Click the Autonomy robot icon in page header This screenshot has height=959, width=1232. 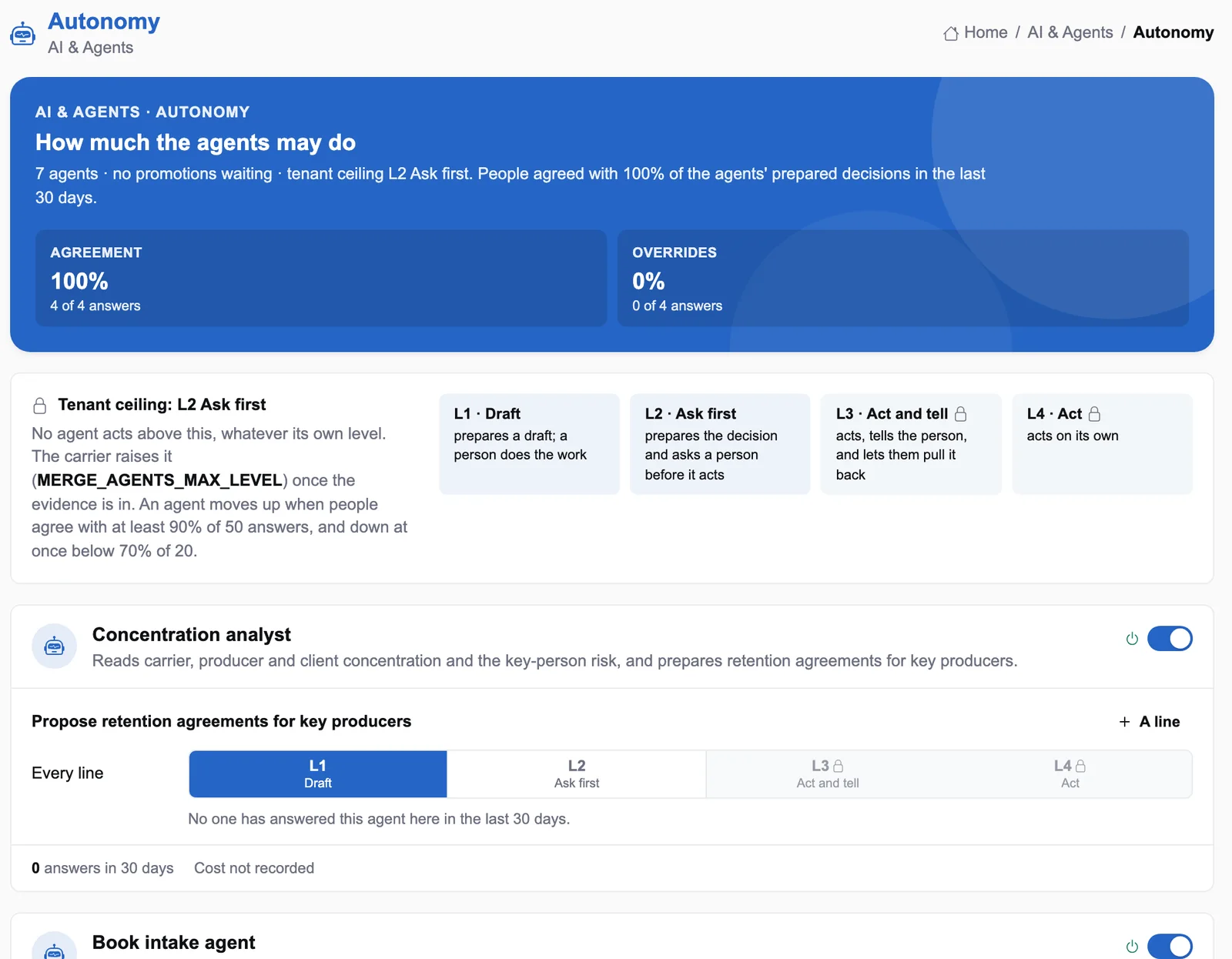click(x=22, y=34)
